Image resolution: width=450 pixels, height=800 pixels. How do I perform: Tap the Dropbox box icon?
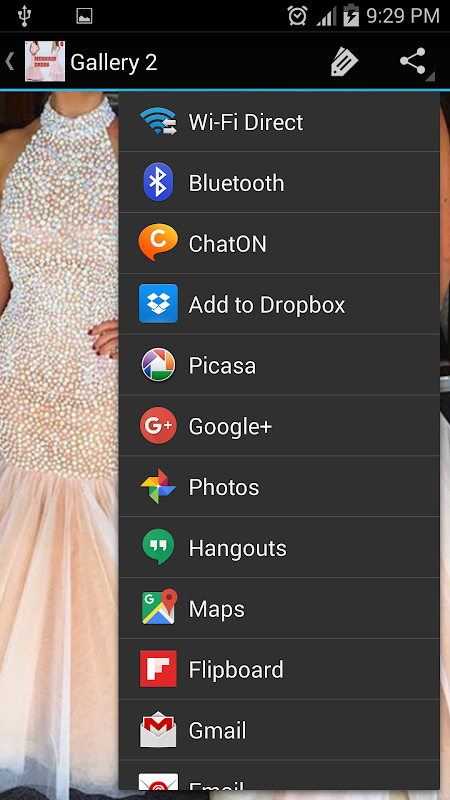click(x=158, y=304)
